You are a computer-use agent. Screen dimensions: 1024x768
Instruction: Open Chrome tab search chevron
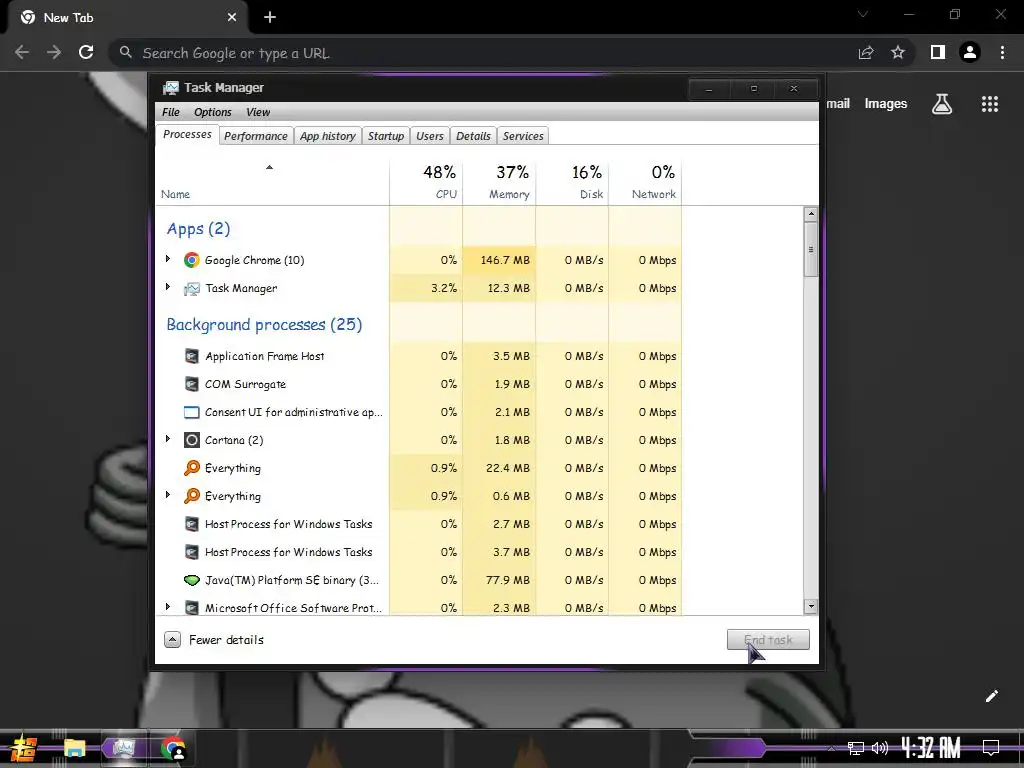point(863,14)
